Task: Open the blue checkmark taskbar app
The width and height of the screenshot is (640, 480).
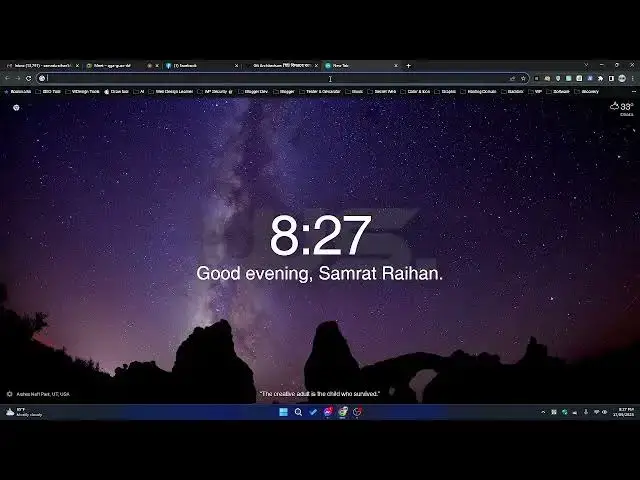Action: point(313,412)
